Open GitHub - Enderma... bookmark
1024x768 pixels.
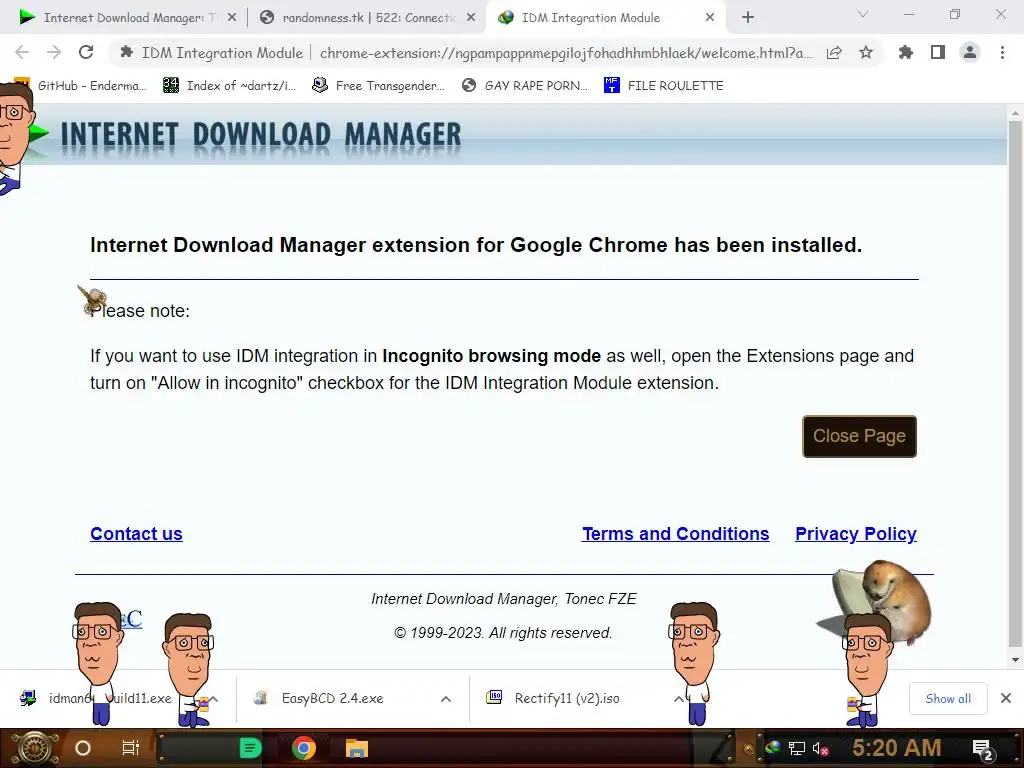coord(80,86)
